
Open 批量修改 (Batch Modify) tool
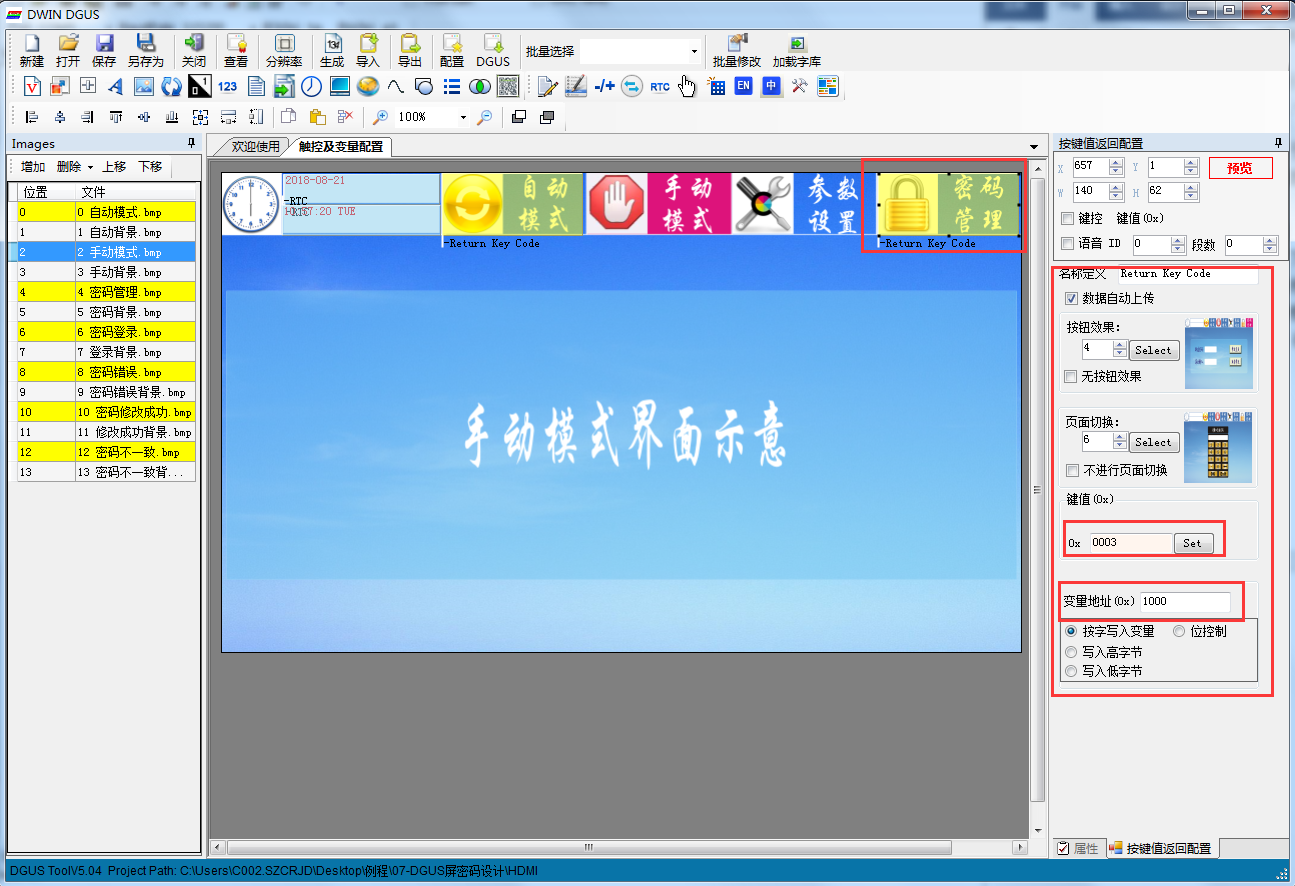pyautogui.click(x=737, y=50)
